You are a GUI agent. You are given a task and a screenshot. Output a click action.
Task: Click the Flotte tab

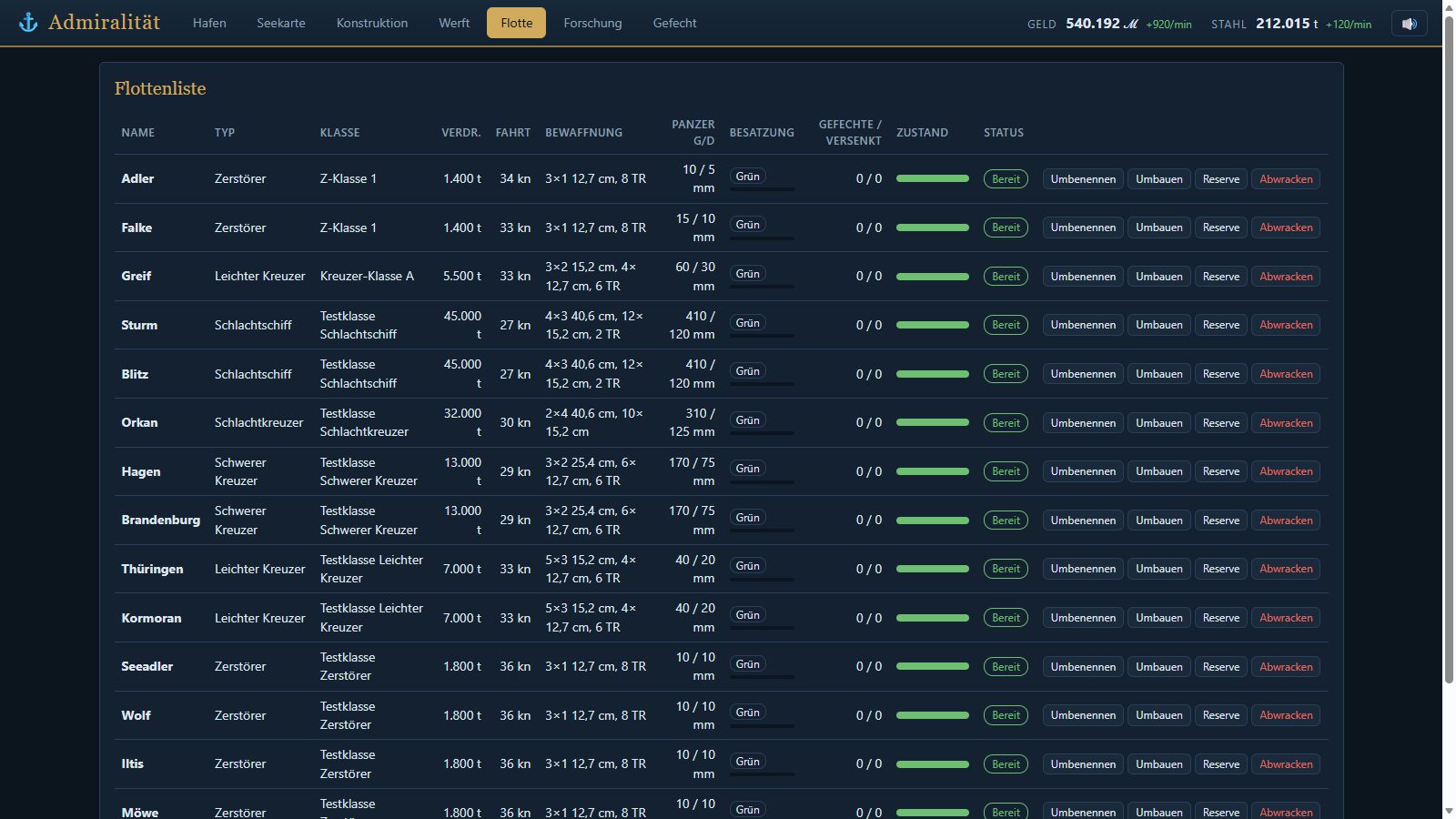(x=516, y=23)
